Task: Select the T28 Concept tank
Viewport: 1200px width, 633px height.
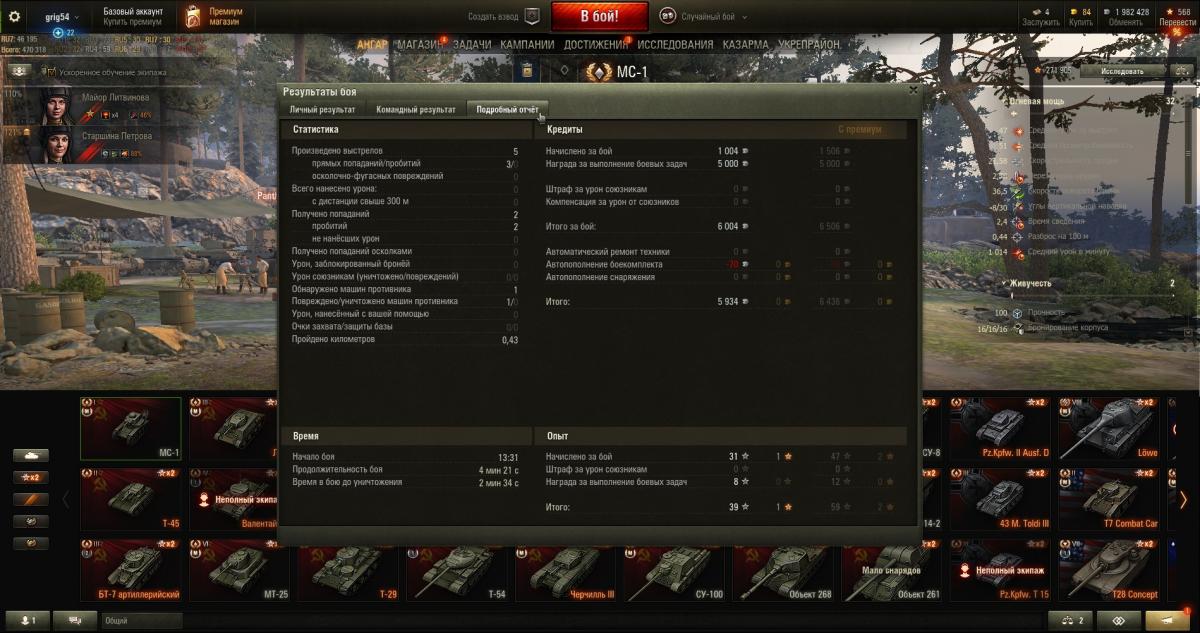Action: (x=1109, y=570)
